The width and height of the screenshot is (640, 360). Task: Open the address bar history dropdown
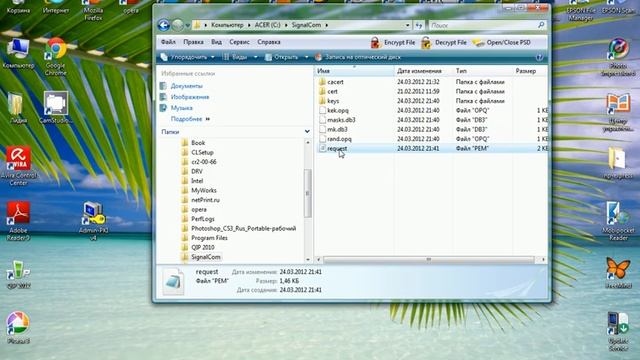click(x=407, y=25)
